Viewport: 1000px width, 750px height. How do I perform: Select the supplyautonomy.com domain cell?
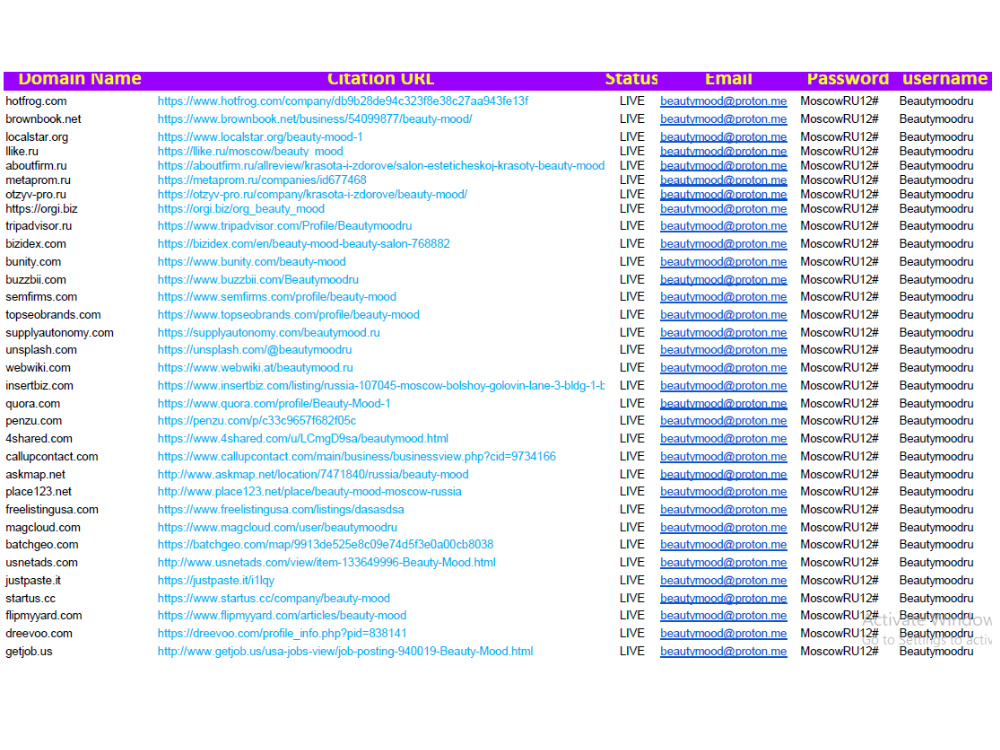coord(59,332)
